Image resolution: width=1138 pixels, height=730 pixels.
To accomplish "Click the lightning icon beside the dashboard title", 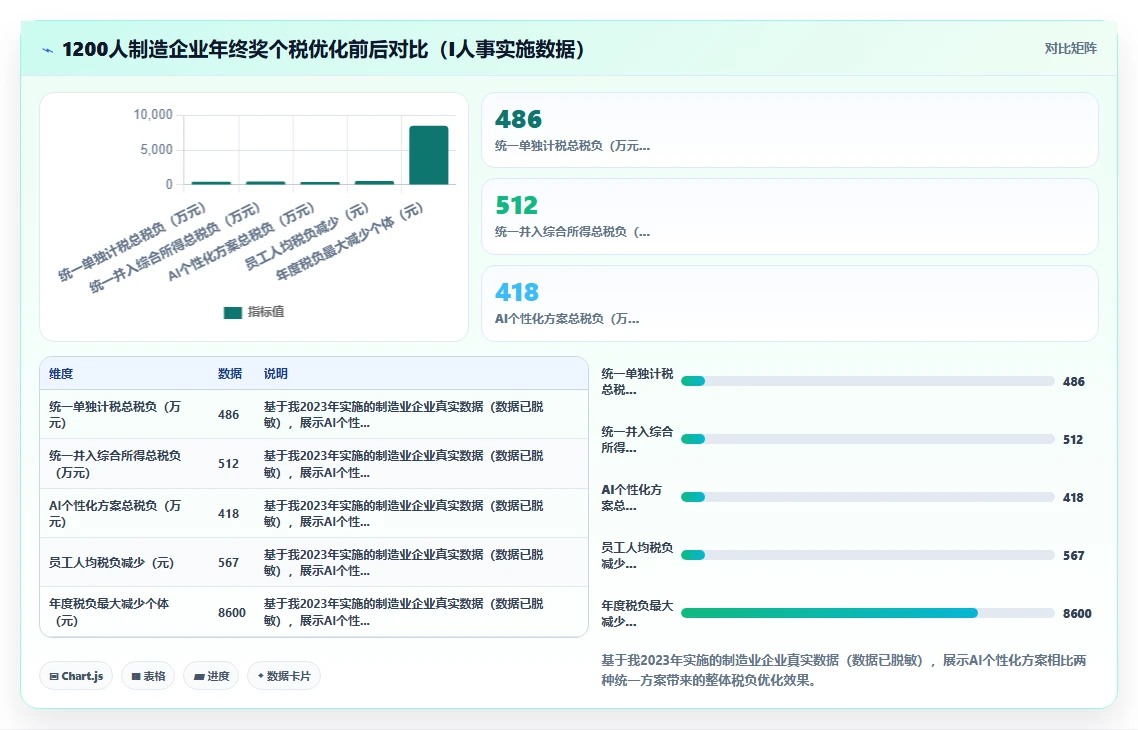I will coord(47,50).
